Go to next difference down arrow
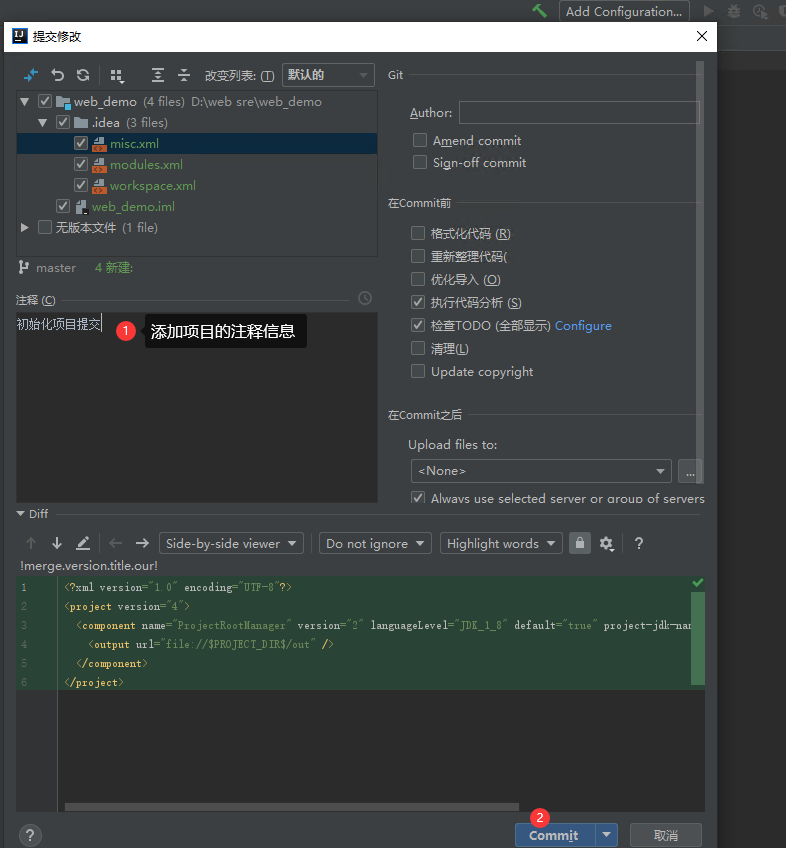The height and width of the screenshot is (848, 786). 57,543
